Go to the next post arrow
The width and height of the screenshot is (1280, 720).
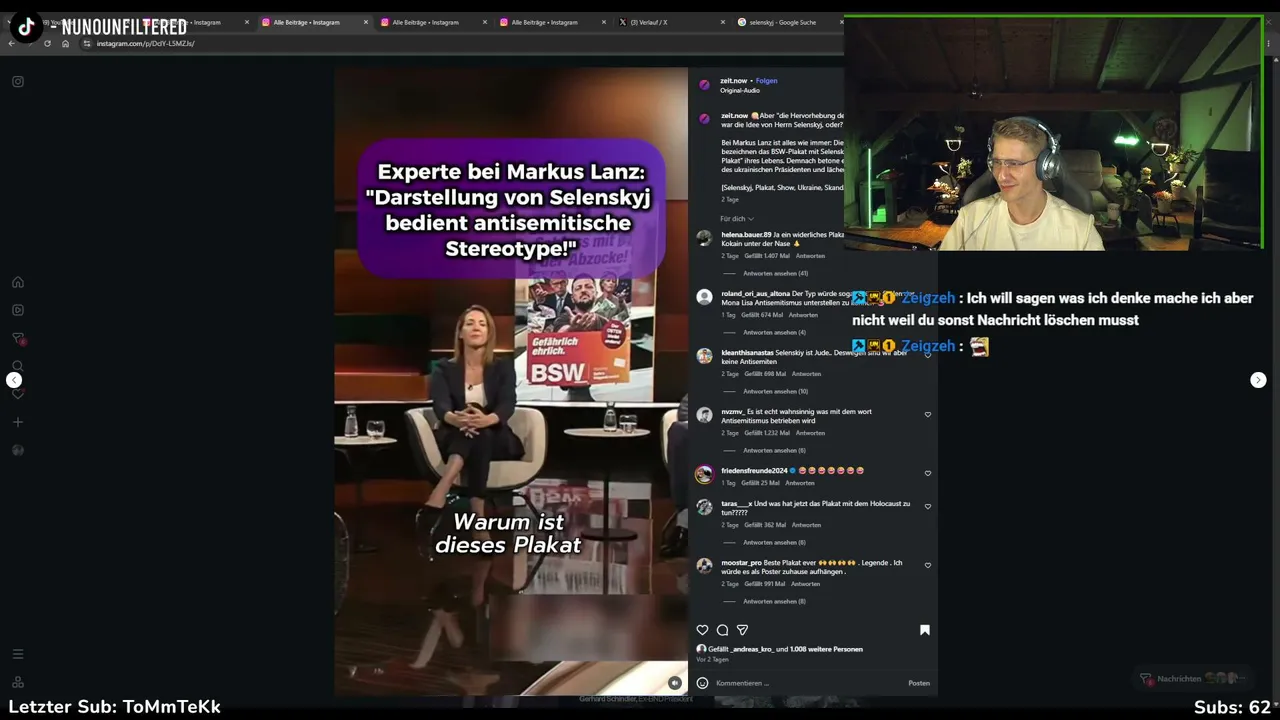(1258, 380)
